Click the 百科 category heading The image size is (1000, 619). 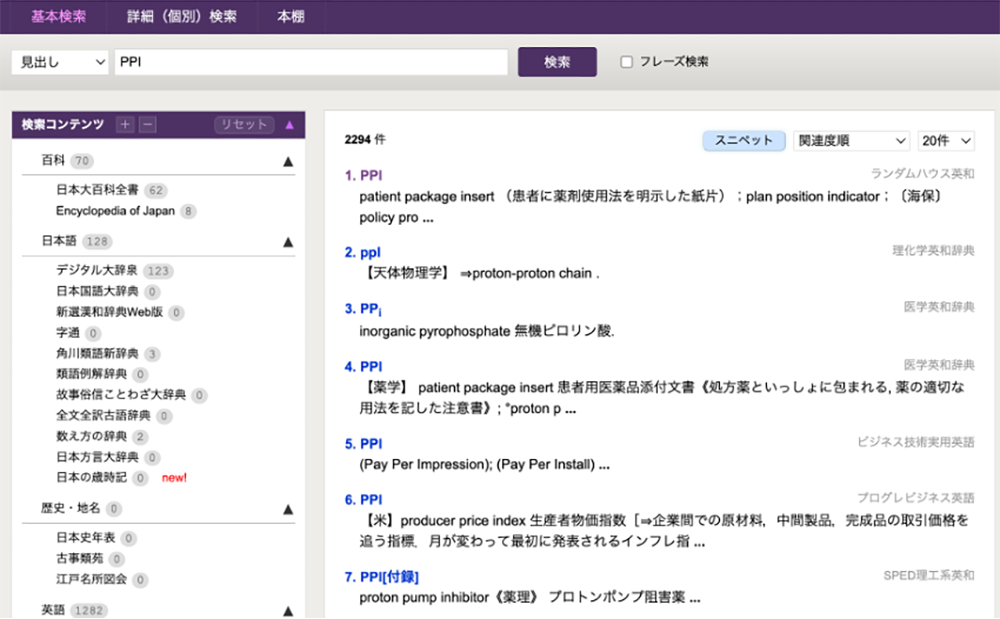pos(53,161)
